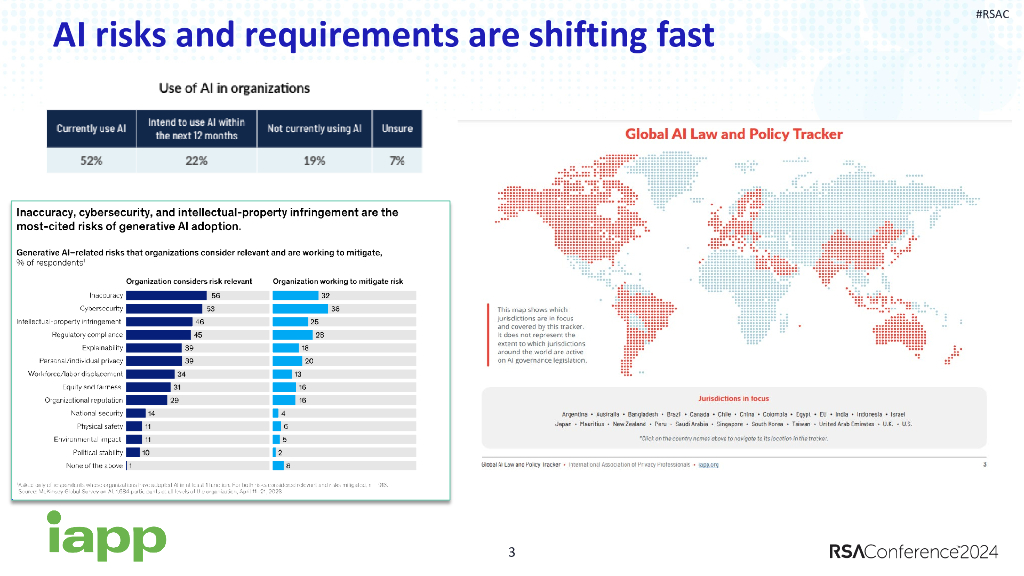Click the Organizational reputation row label

84,400
